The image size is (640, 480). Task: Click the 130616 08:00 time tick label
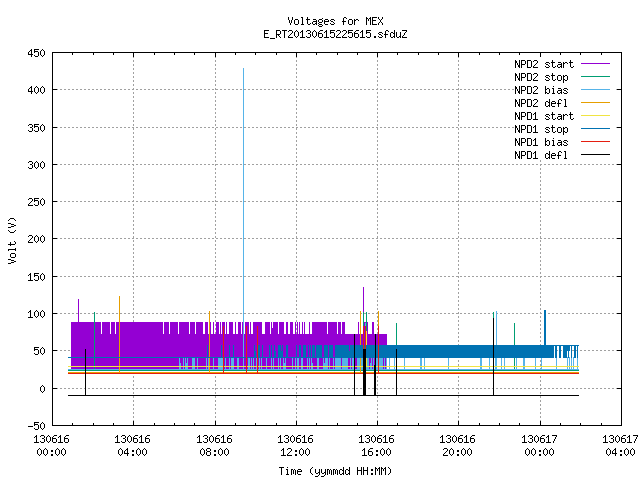(214, 446)
